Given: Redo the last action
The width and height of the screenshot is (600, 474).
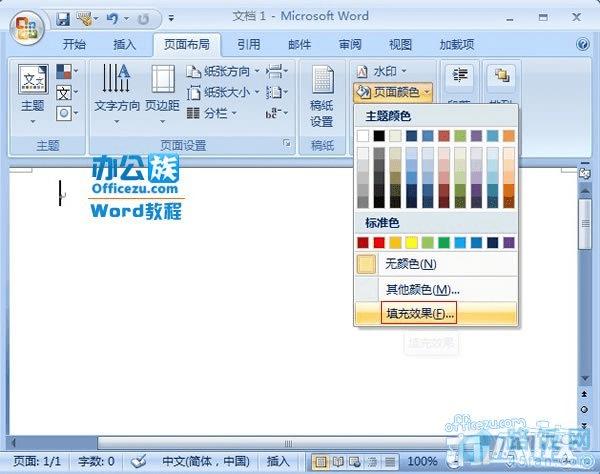Looking at the screenshot, I should [x=143, y=19].
